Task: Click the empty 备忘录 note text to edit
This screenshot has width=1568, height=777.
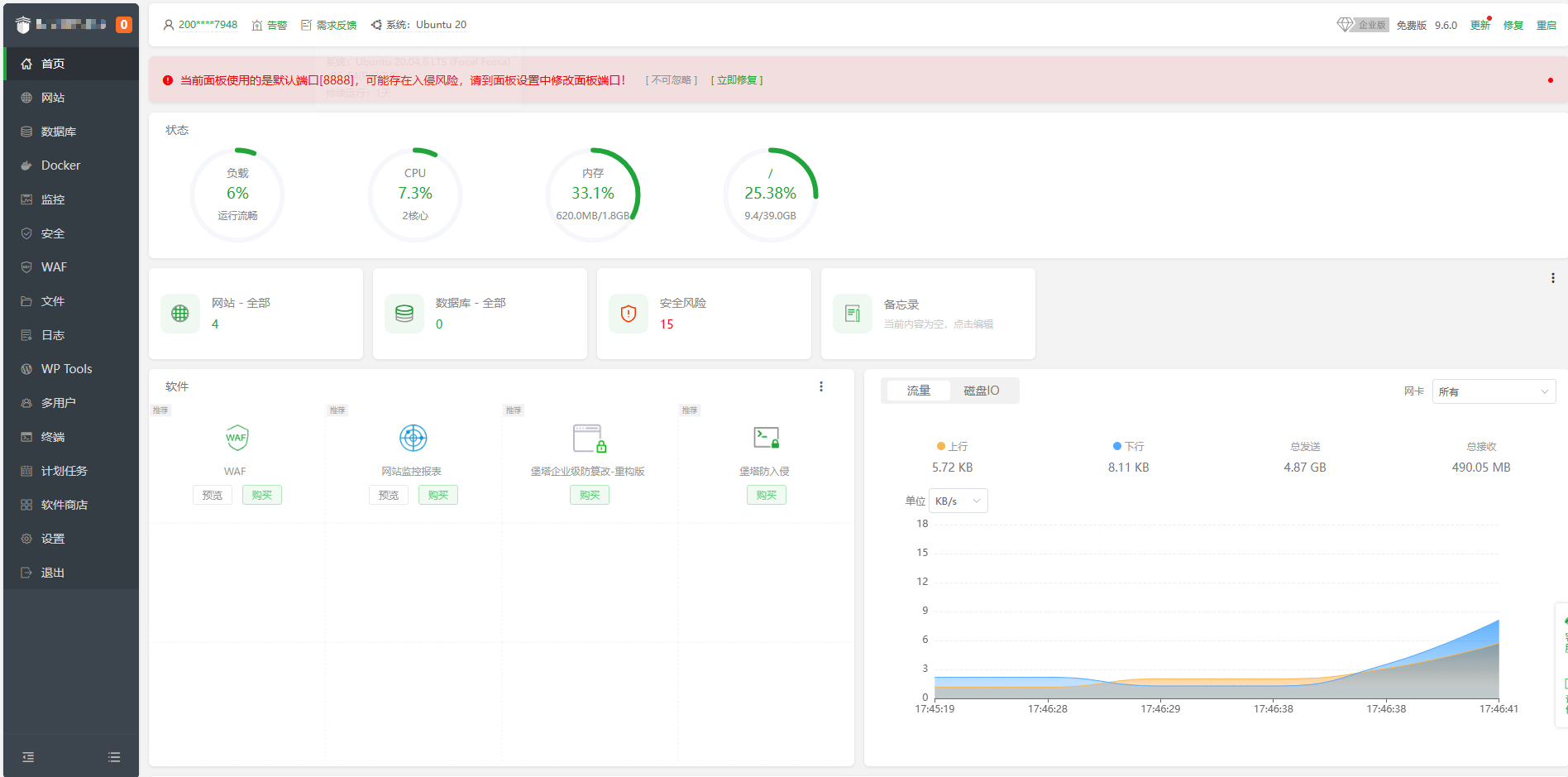Action: tap(938, 324)
